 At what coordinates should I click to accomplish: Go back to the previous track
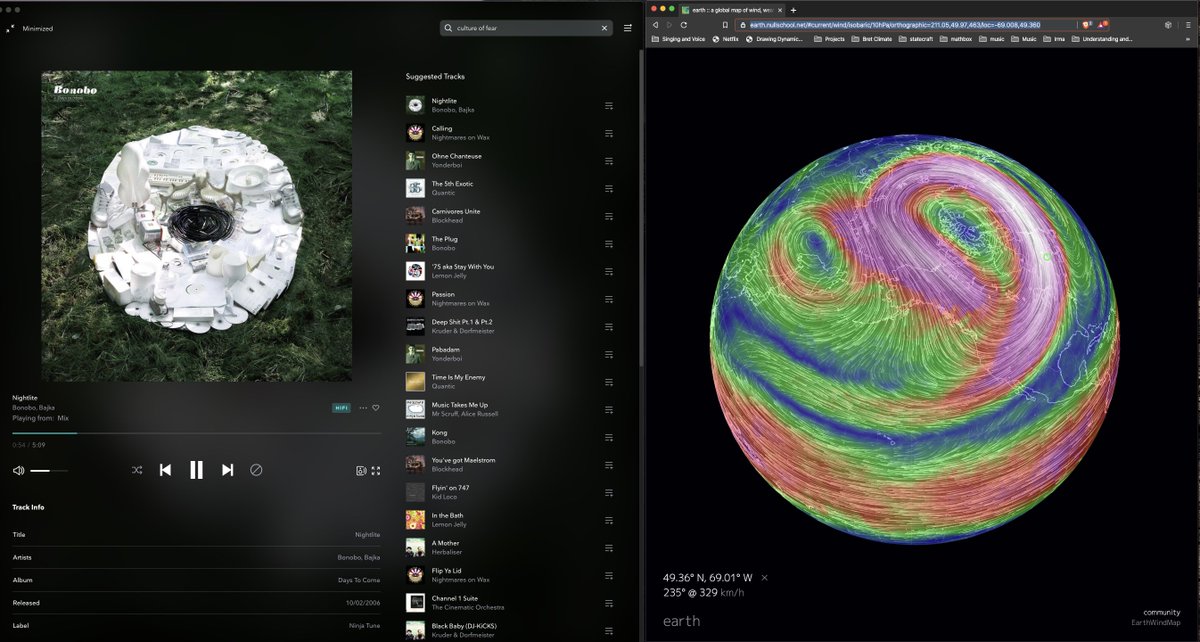coord(165,470)
